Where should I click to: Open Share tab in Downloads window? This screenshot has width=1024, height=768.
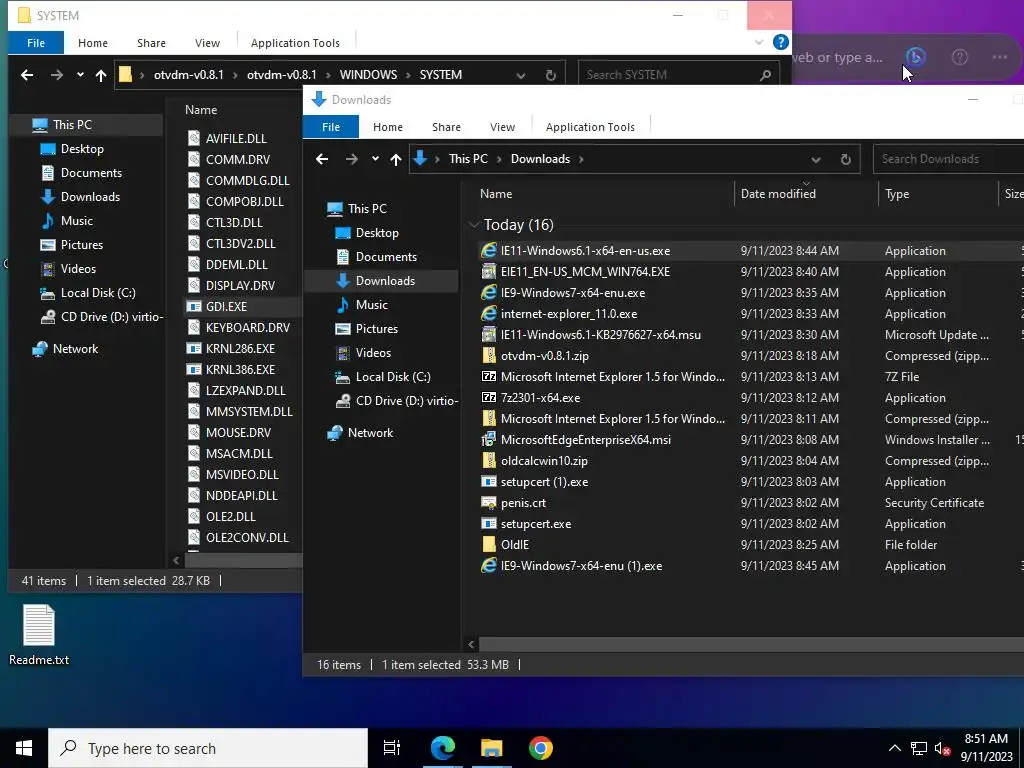point(446,127)
